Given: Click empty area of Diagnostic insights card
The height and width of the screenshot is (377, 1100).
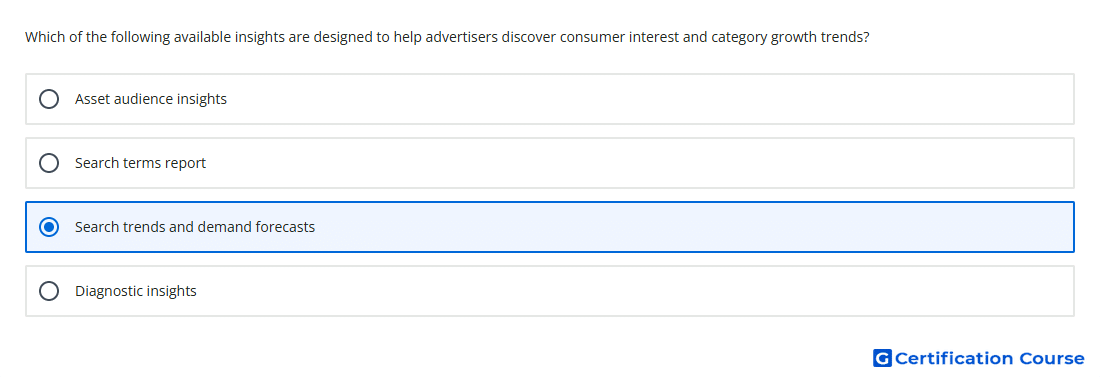Looking at the screenshot, I should coord(635,291).
